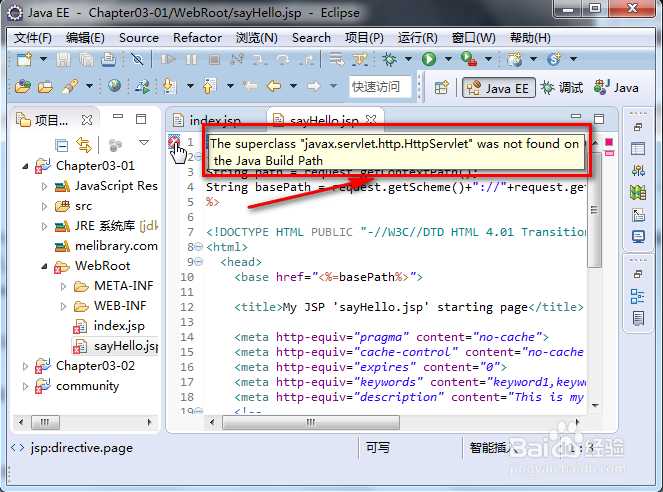Click the Skip All Breakpoints icon
This screenshot has width=663, height=492.
[x=137, y=59]
